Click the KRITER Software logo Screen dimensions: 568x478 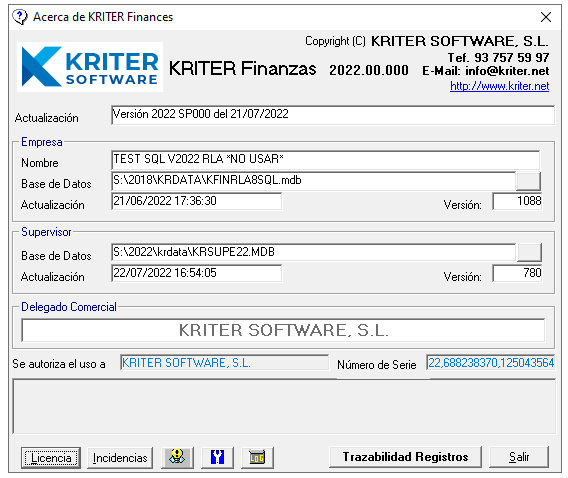[90, 67]
